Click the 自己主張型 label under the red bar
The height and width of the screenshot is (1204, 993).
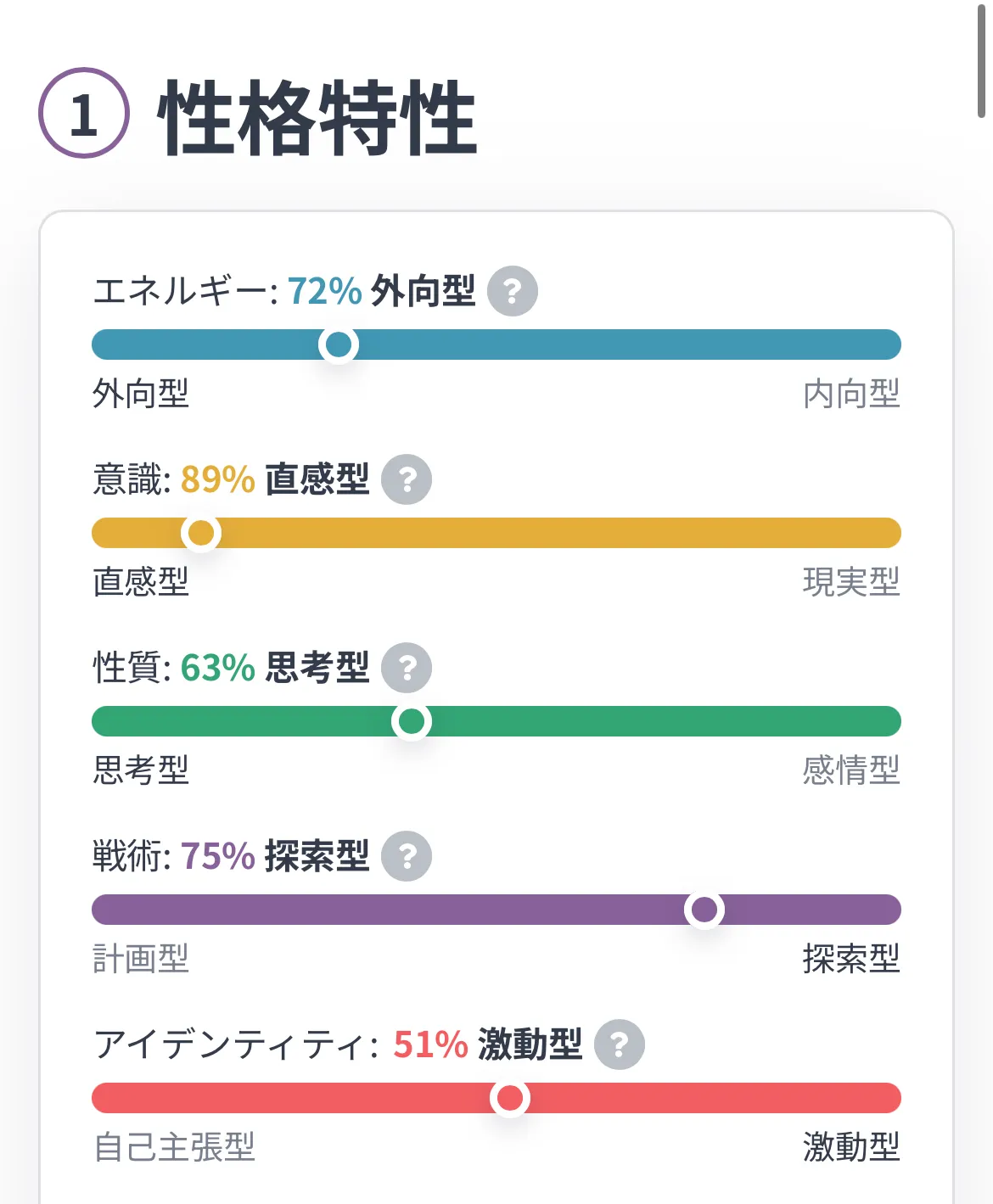coord(174,1147)
